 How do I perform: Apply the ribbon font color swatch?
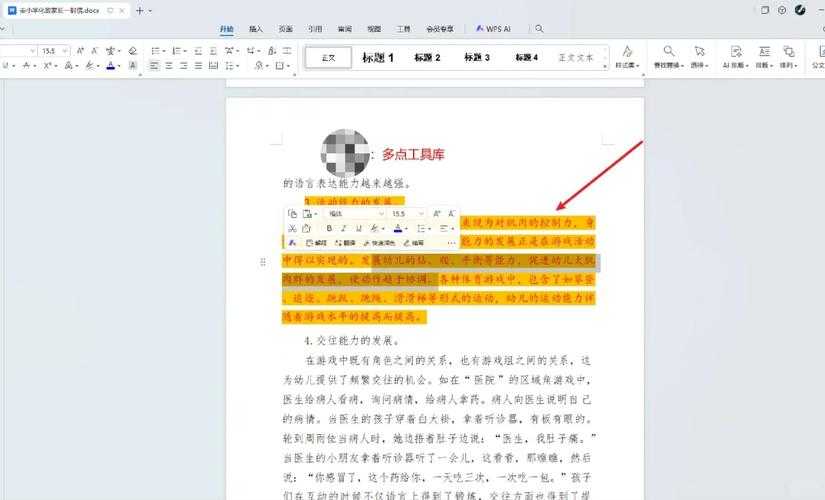pos(111,65)
